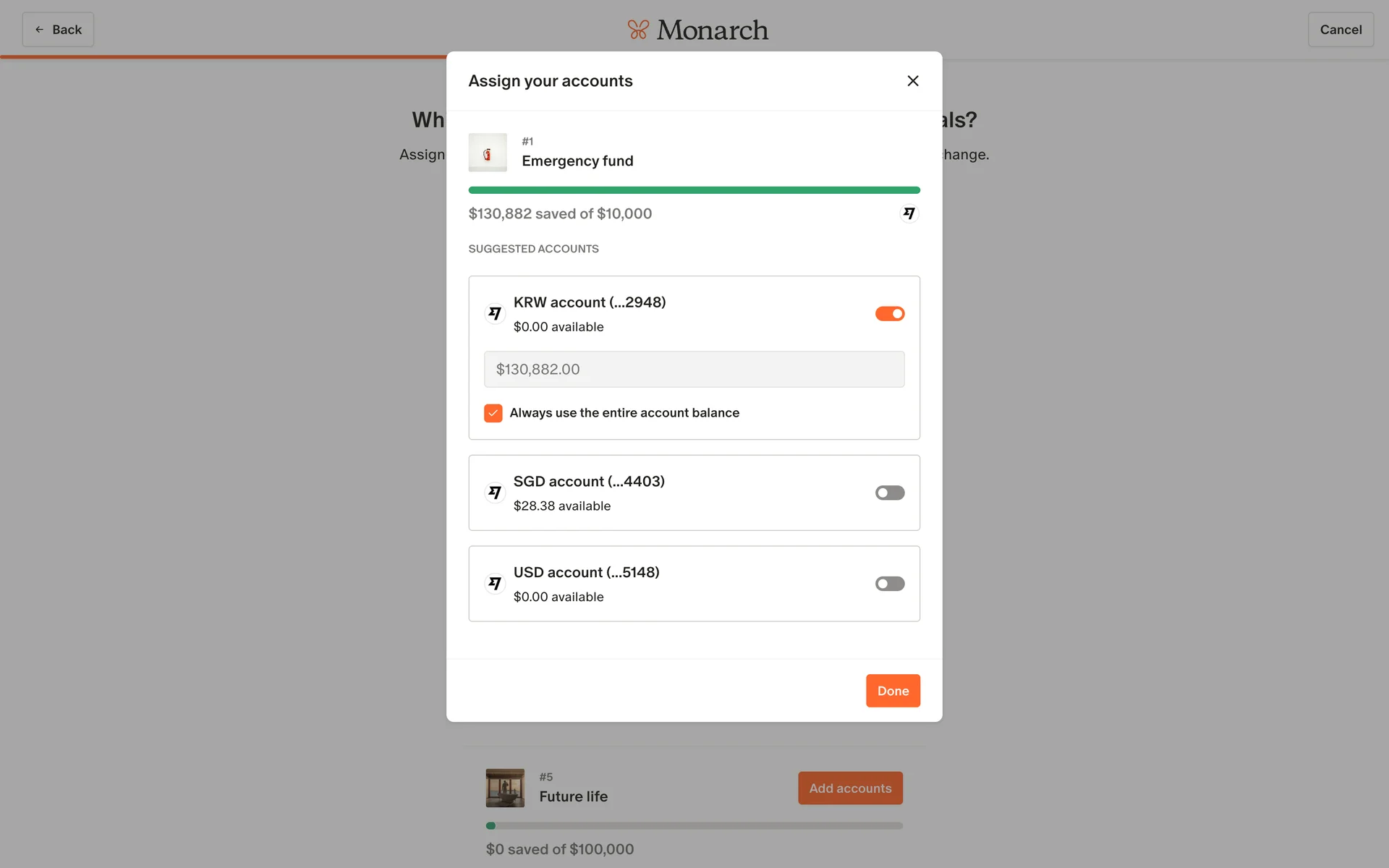This screenshot has height=868, width=1389.
Task: Uncheck Always use the entire account balance
Action: [x=493, y=413]
